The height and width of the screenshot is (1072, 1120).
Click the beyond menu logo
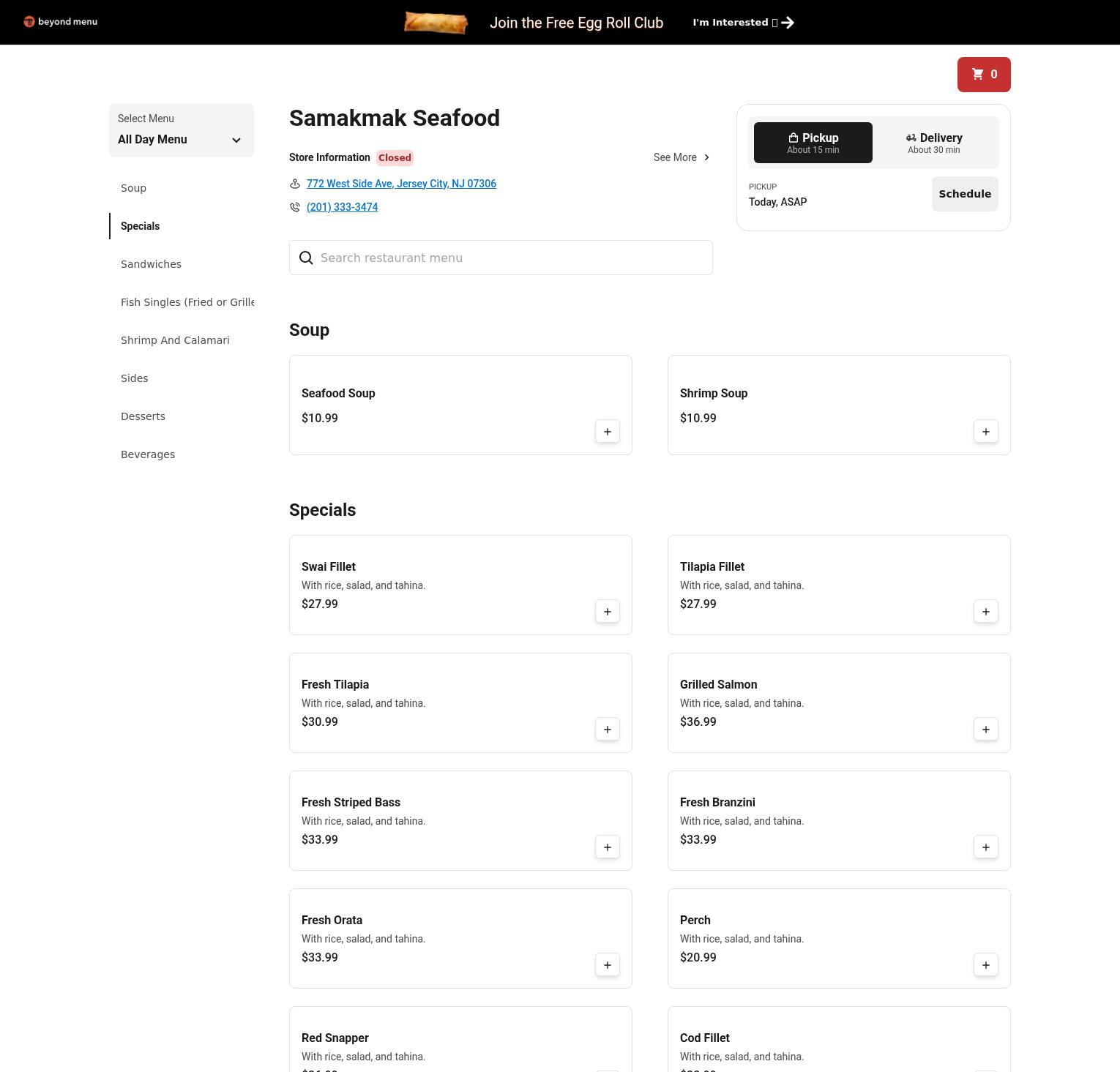[61, 22]
